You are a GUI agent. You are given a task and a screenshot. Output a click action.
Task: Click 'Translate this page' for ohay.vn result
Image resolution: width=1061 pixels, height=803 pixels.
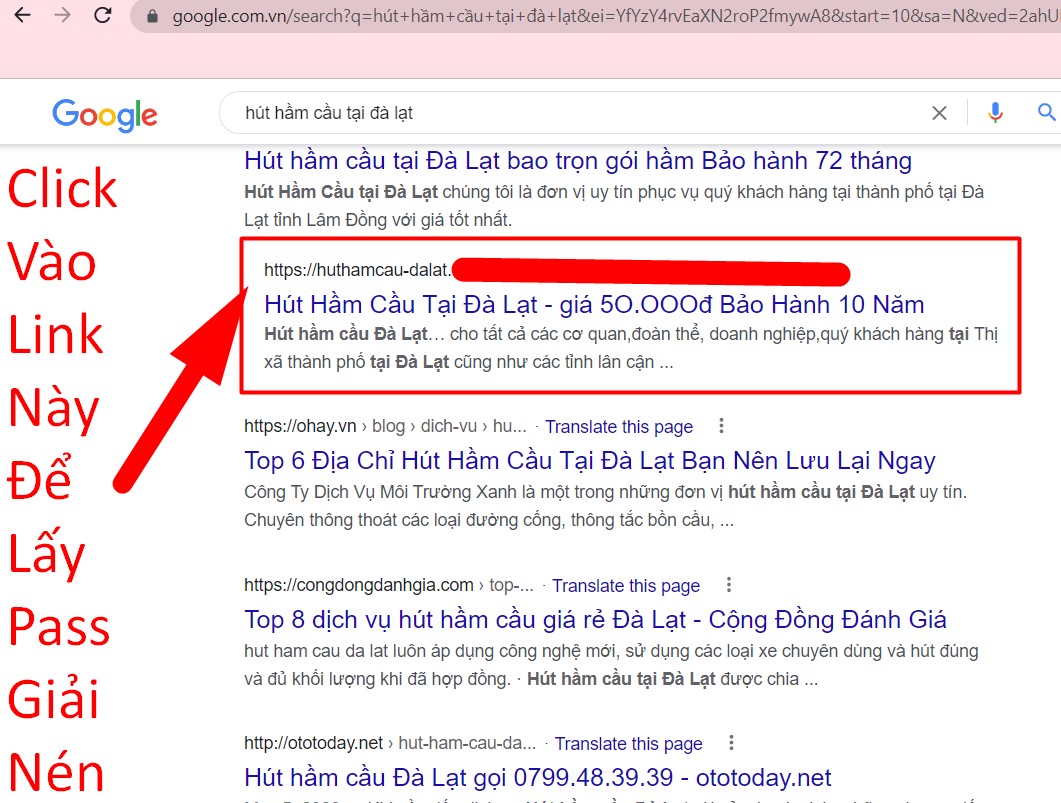[619, 427]
